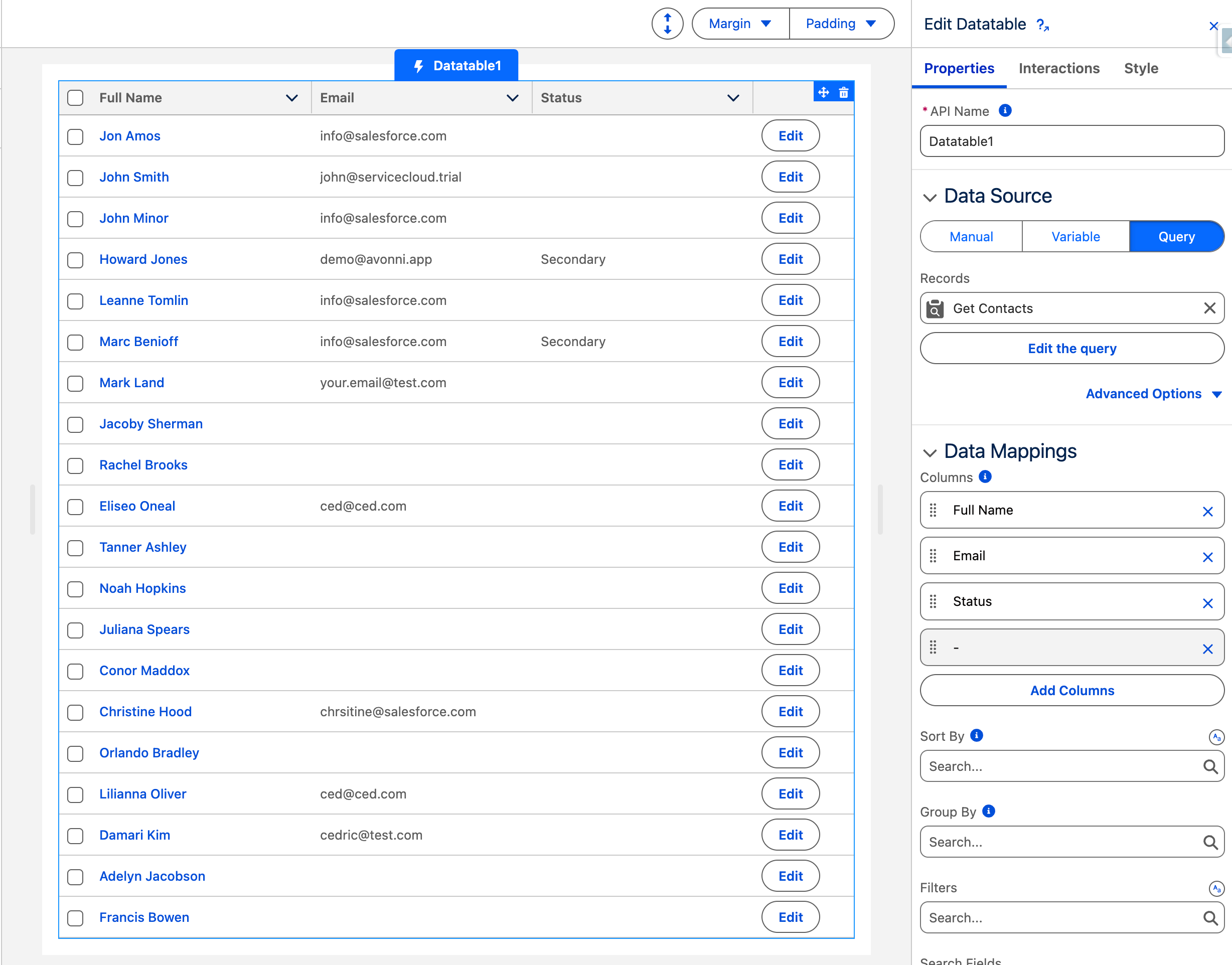Open the Margin dropdown
Viewport: 1232px width, 965px height.
tap(740, 24)
